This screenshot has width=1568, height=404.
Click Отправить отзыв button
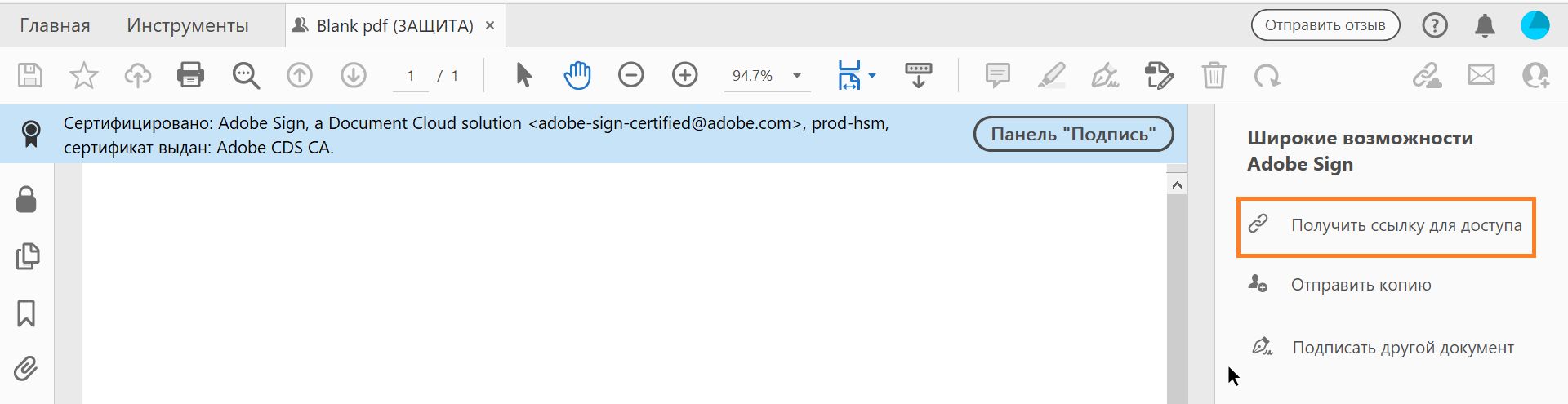tap(1325, 25)
